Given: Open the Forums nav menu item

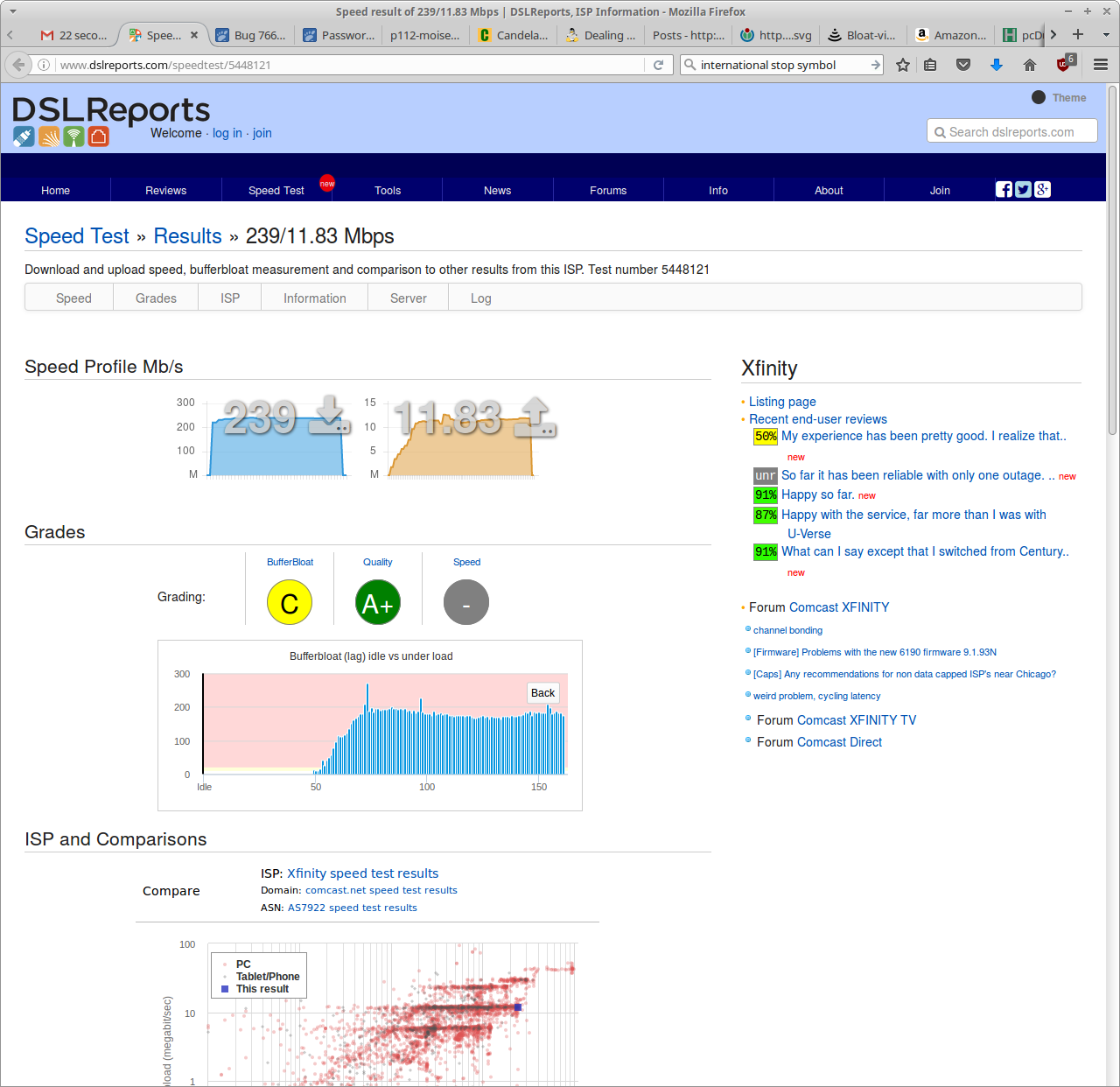Looking at the screenshot, I should 608,190.
